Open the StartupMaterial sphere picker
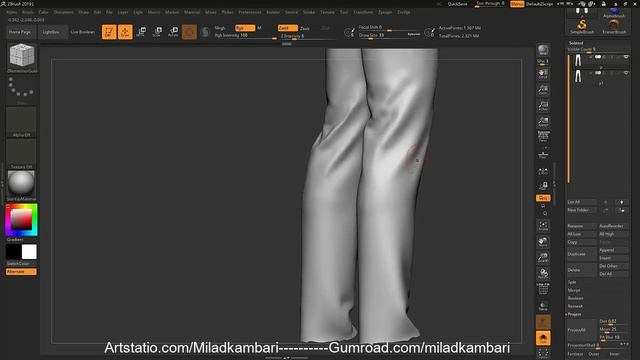This screenshot has height=360, width=640. click(x=21, y=186)
